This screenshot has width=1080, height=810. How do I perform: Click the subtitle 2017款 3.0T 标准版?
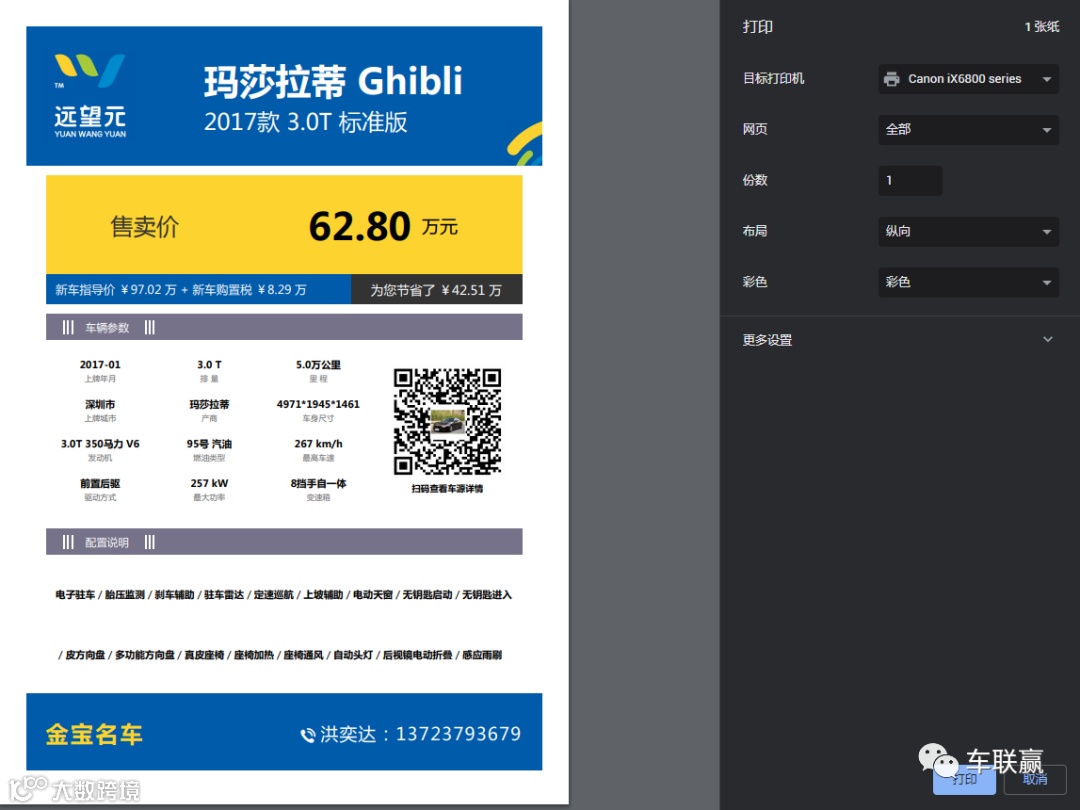pyautogui.click(x=305, y=123)
